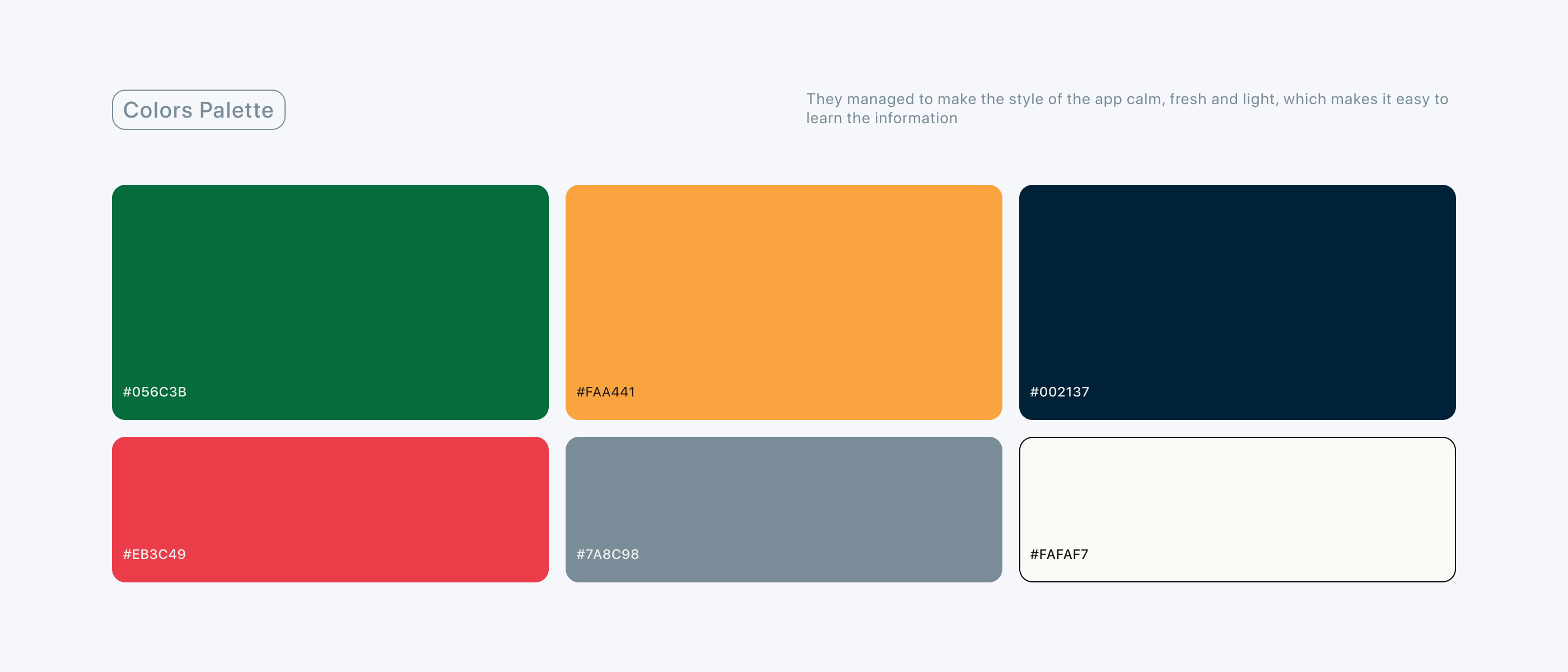The image size is (1568, 672).
Task: Click the #FAFAF7 hex code text
Action: coord(1059,554)
